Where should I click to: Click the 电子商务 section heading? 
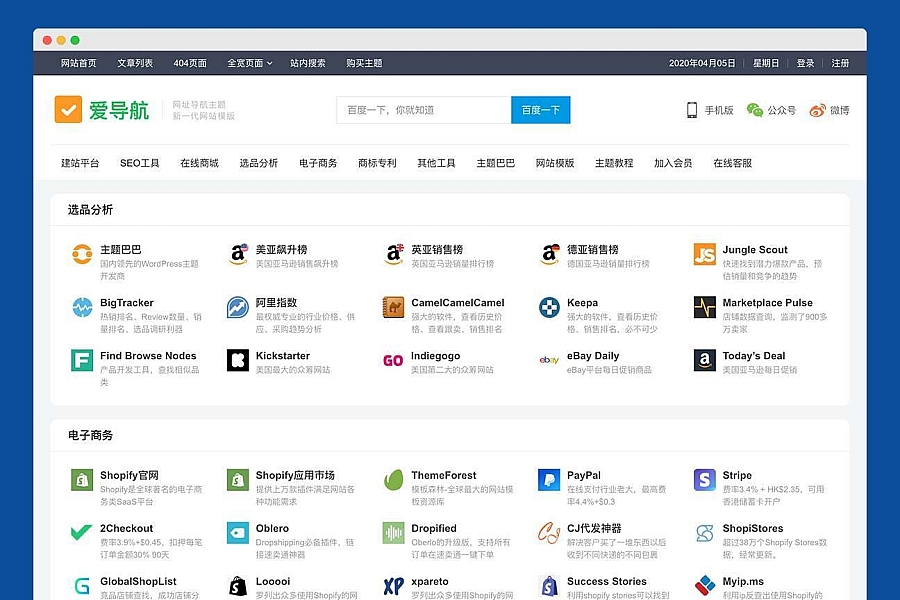(x=90, y=435)
